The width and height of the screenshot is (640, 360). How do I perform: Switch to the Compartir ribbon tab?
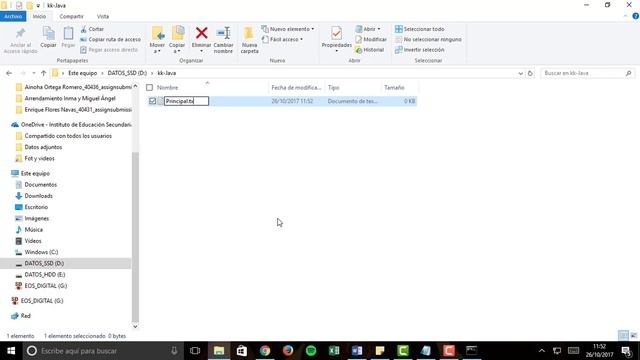[71, 16]
